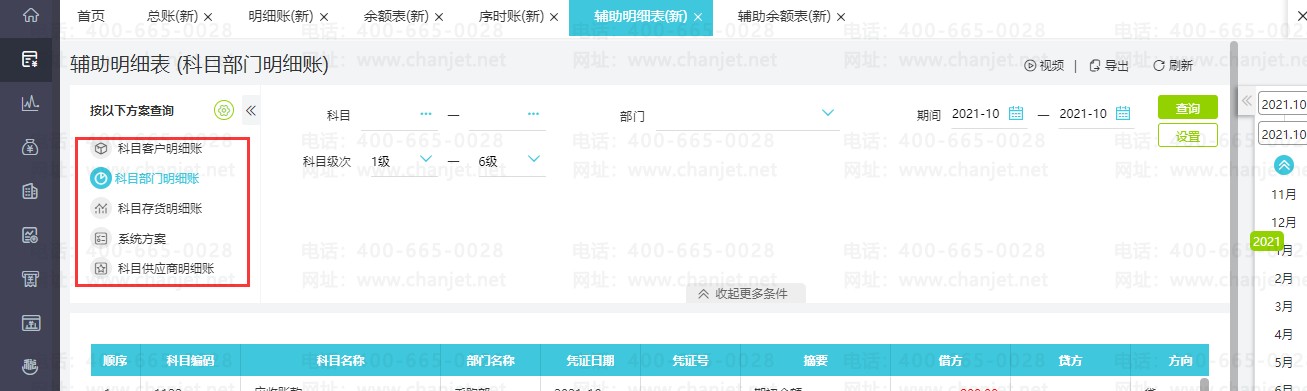Image resolution: width=1307 pixels, height=391 pixels.
Task: Click the 科目编码 column header
Action: coord(190,360)
